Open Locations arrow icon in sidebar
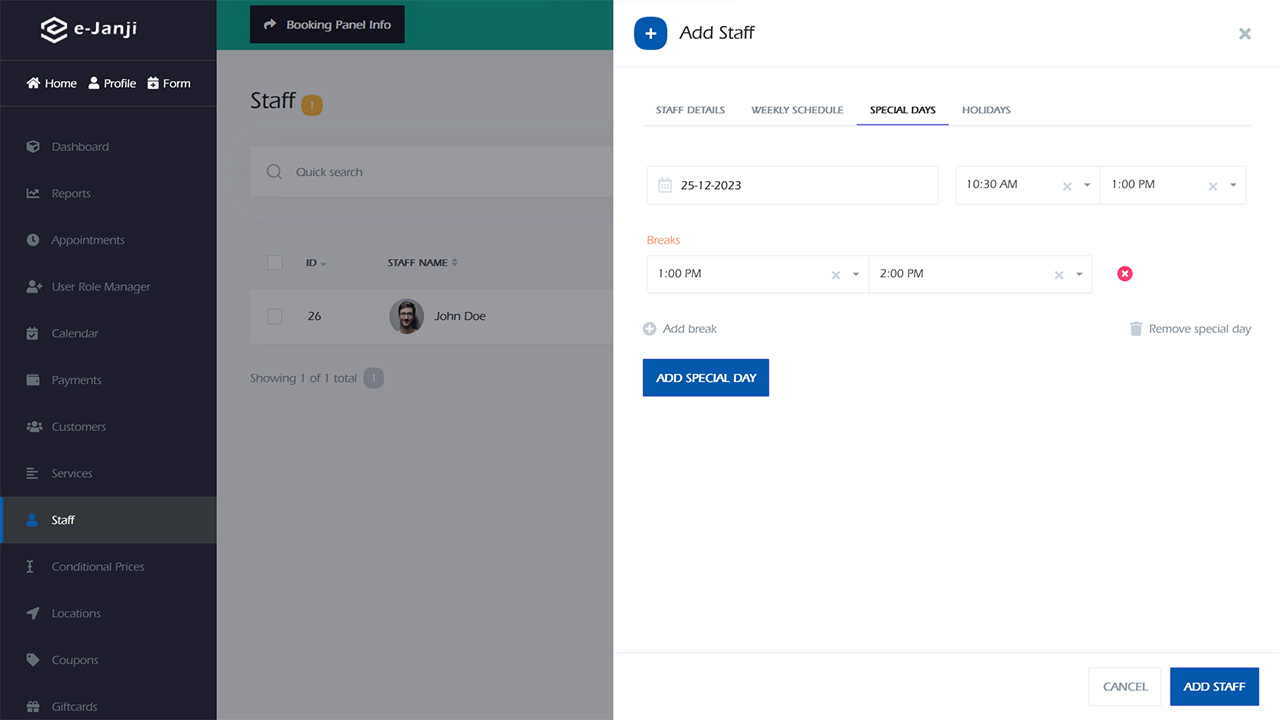The width and height of the screenshot is (1280, 720). [x=33, y=613]
